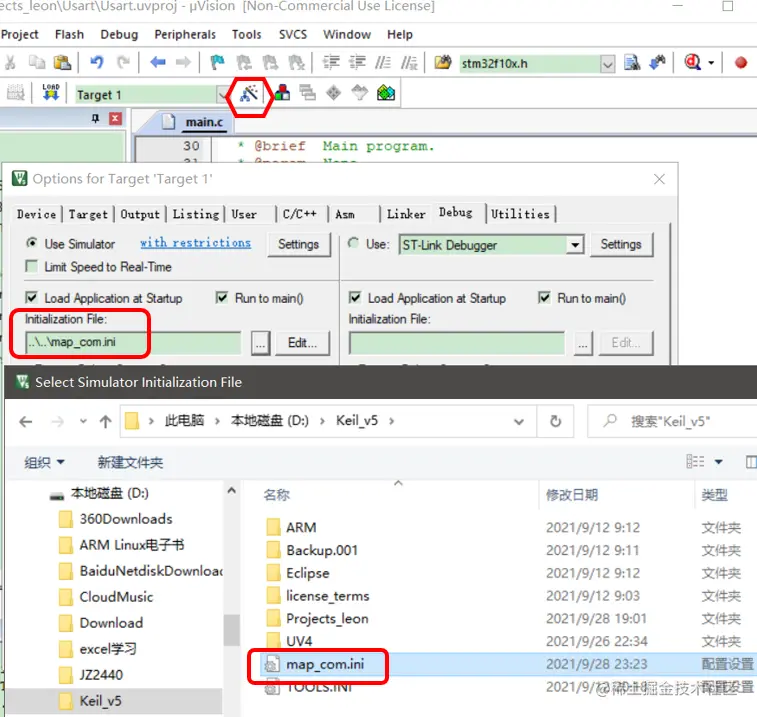
Task: Click the indent selected lines icon
Action: tap(331, 63)
